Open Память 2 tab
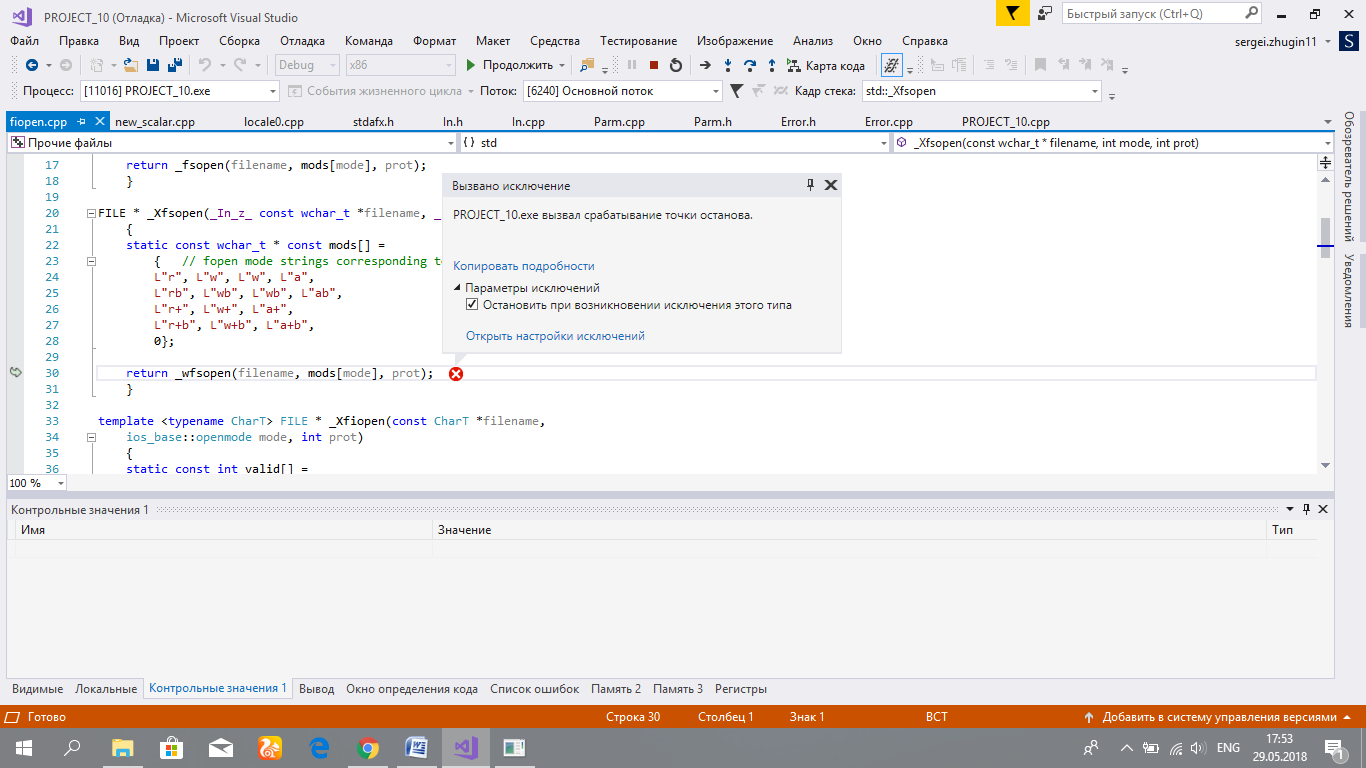This screenshot has width=1366, height=768. [616, 689]
